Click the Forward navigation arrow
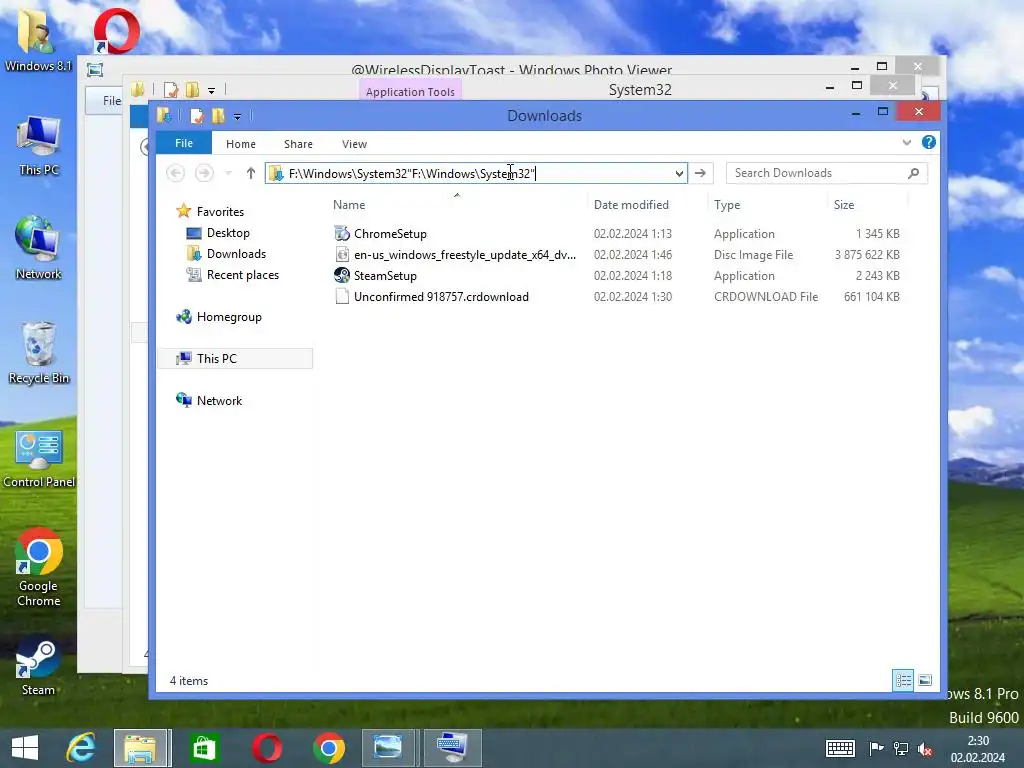The image size is (1024, 768). 204,173
